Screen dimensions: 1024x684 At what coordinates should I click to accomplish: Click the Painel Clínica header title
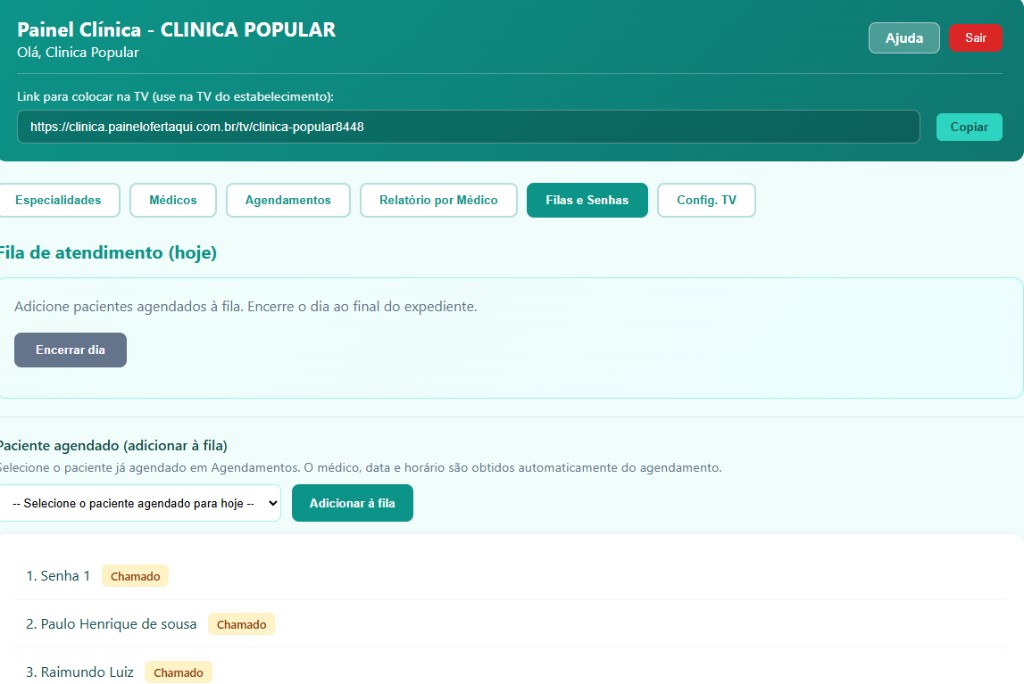click(x=176, y=30)
